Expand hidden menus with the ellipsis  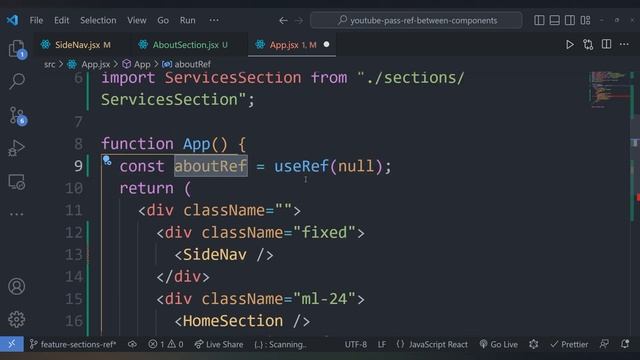pos(214,20)
